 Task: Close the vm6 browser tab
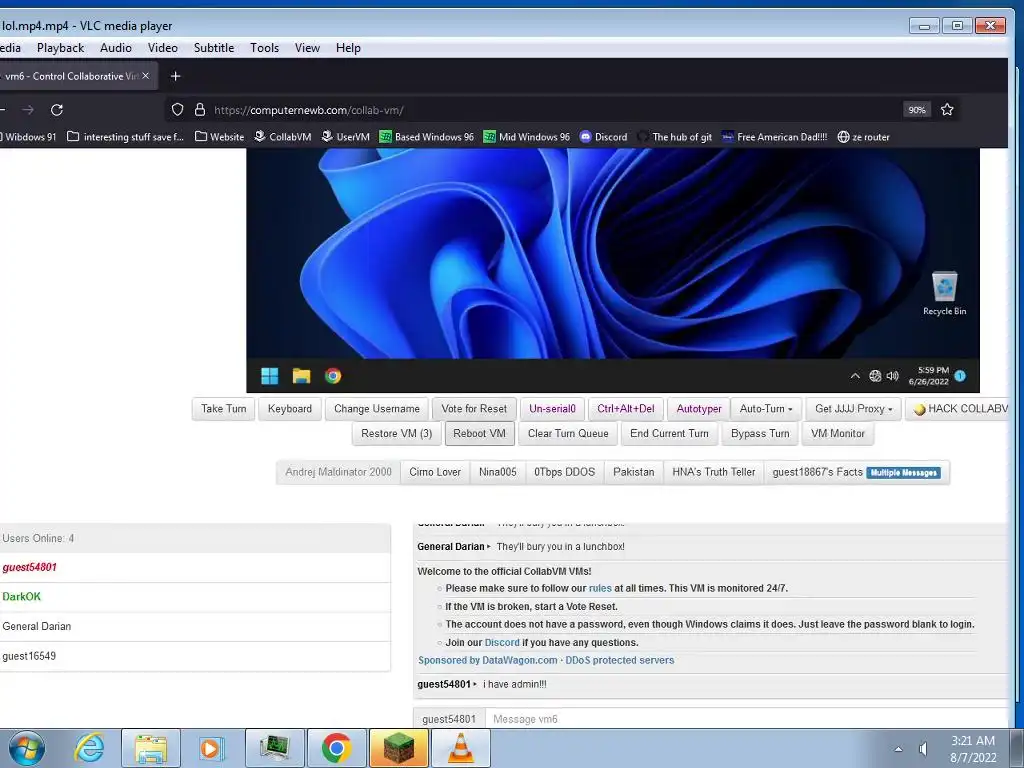click(x=146, y=76)
